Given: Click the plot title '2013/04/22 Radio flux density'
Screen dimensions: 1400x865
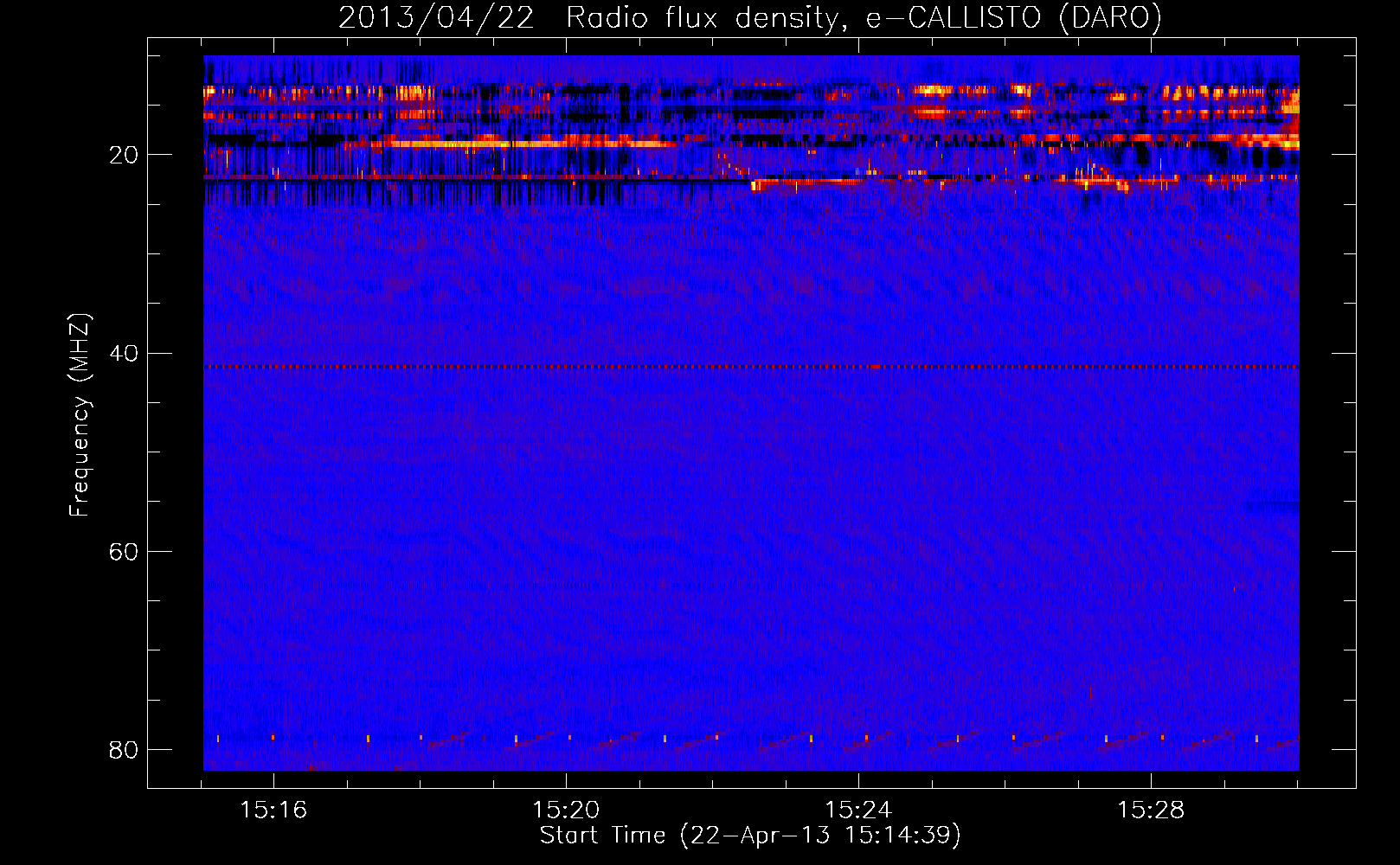Looking at the screenshot, I should 749,17.
